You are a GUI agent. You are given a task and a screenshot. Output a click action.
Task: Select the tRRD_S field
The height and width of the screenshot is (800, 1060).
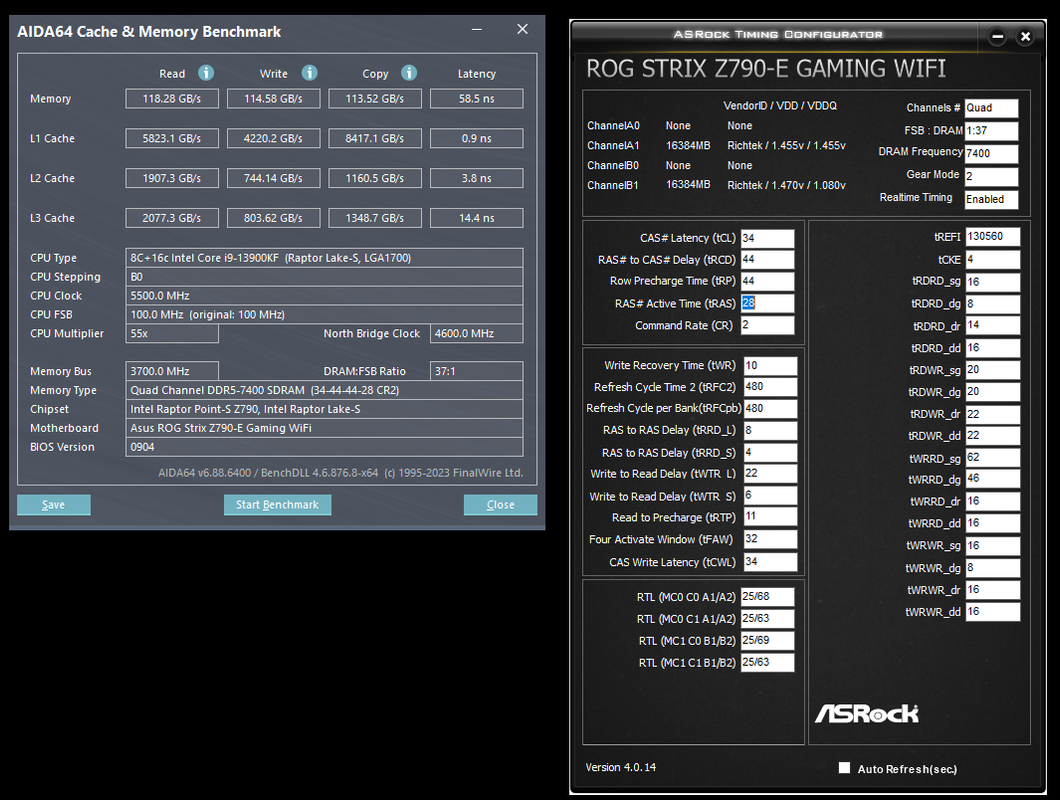coord(771,452)
